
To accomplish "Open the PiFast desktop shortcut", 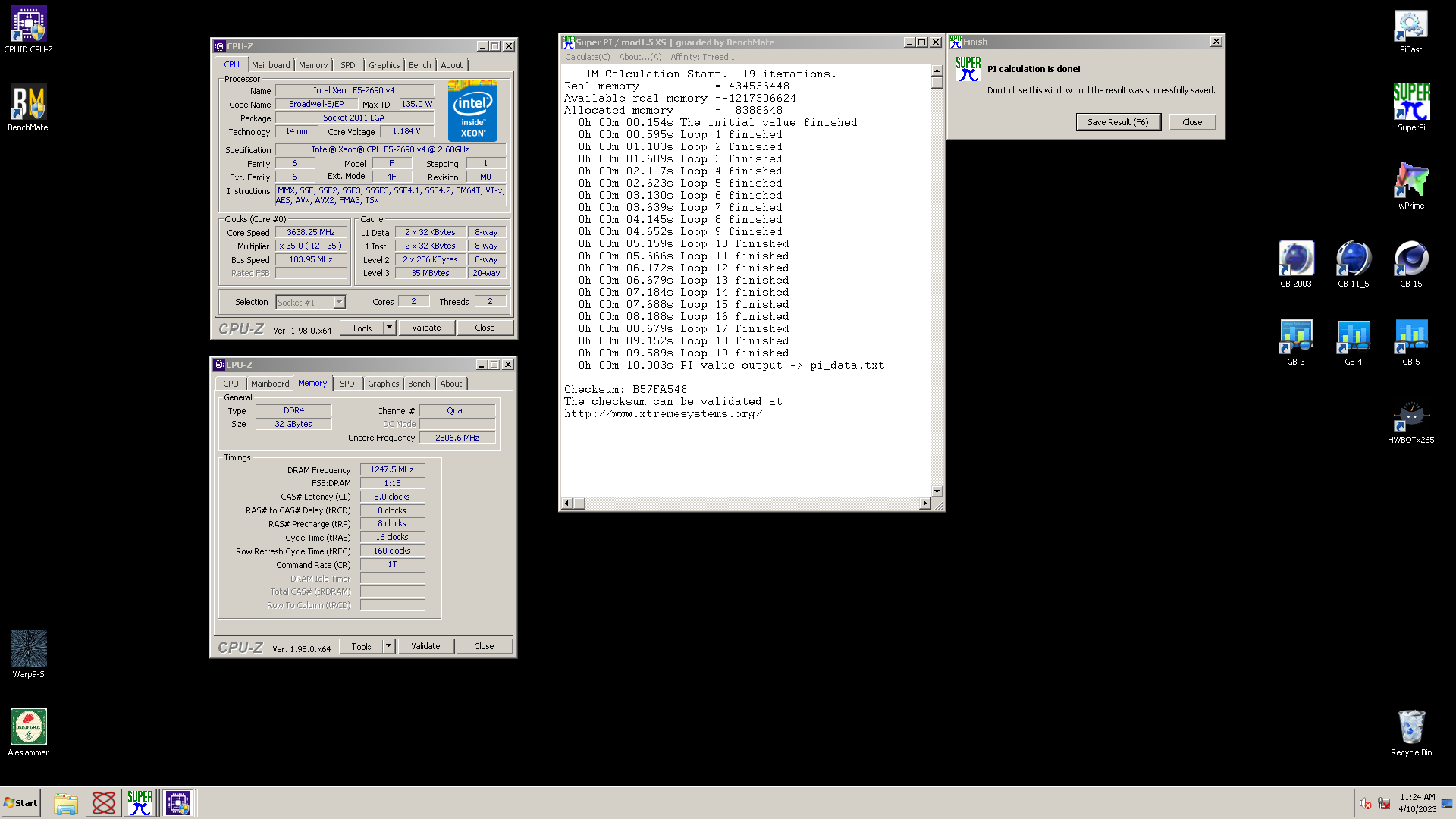I will tap(1410, 31).
